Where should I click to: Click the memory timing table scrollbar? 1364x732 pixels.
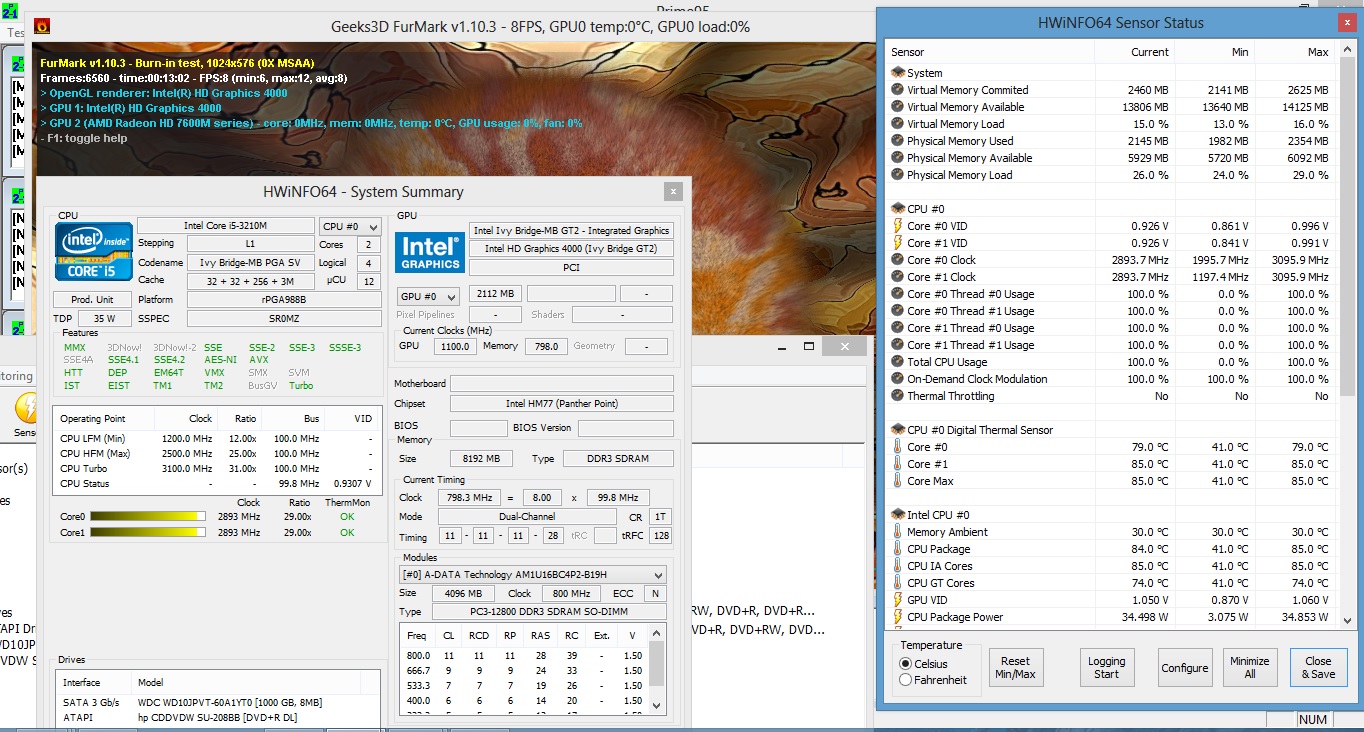pyautogui.click(x=657, y=664)
